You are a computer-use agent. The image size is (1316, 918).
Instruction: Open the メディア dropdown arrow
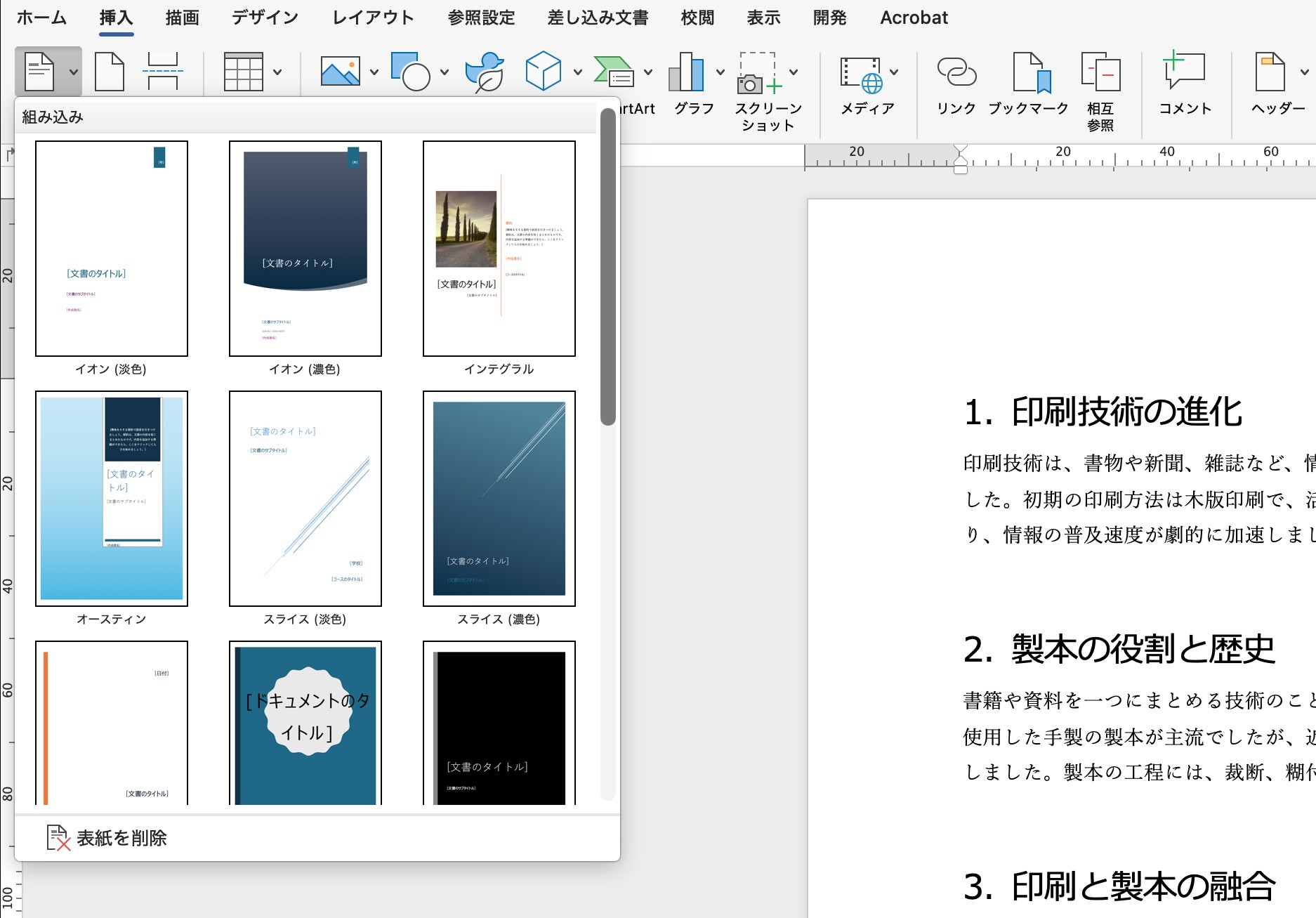(x=894, y=72)
